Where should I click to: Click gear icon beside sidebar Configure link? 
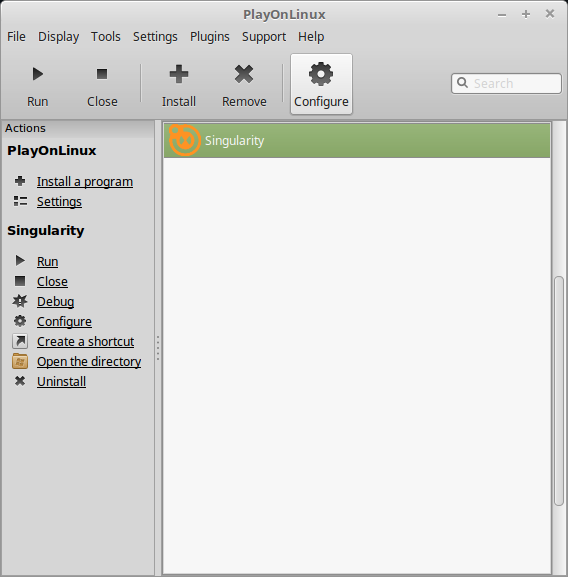pyautogui.click(x=20, y=321)
